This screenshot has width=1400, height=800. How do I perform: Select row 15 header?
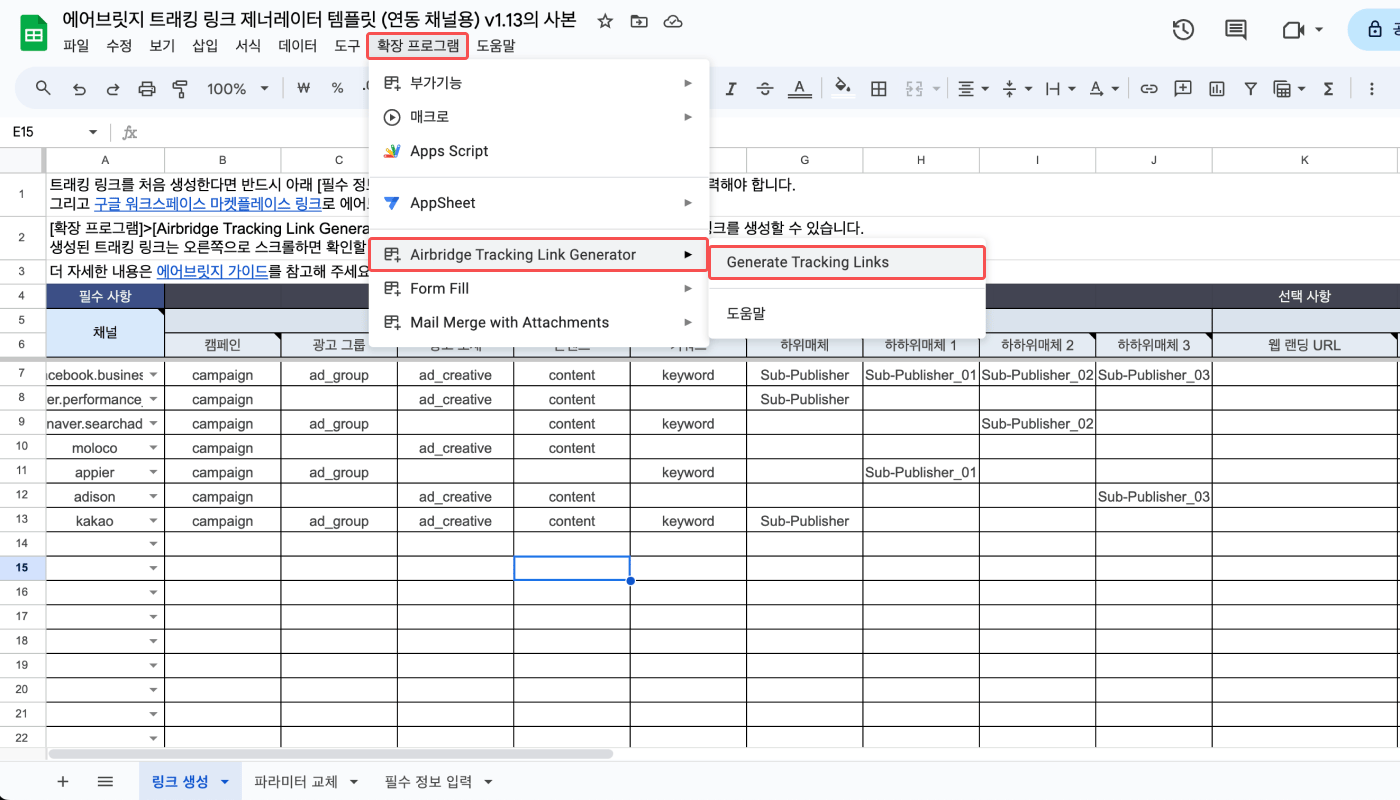coord(22,568)
